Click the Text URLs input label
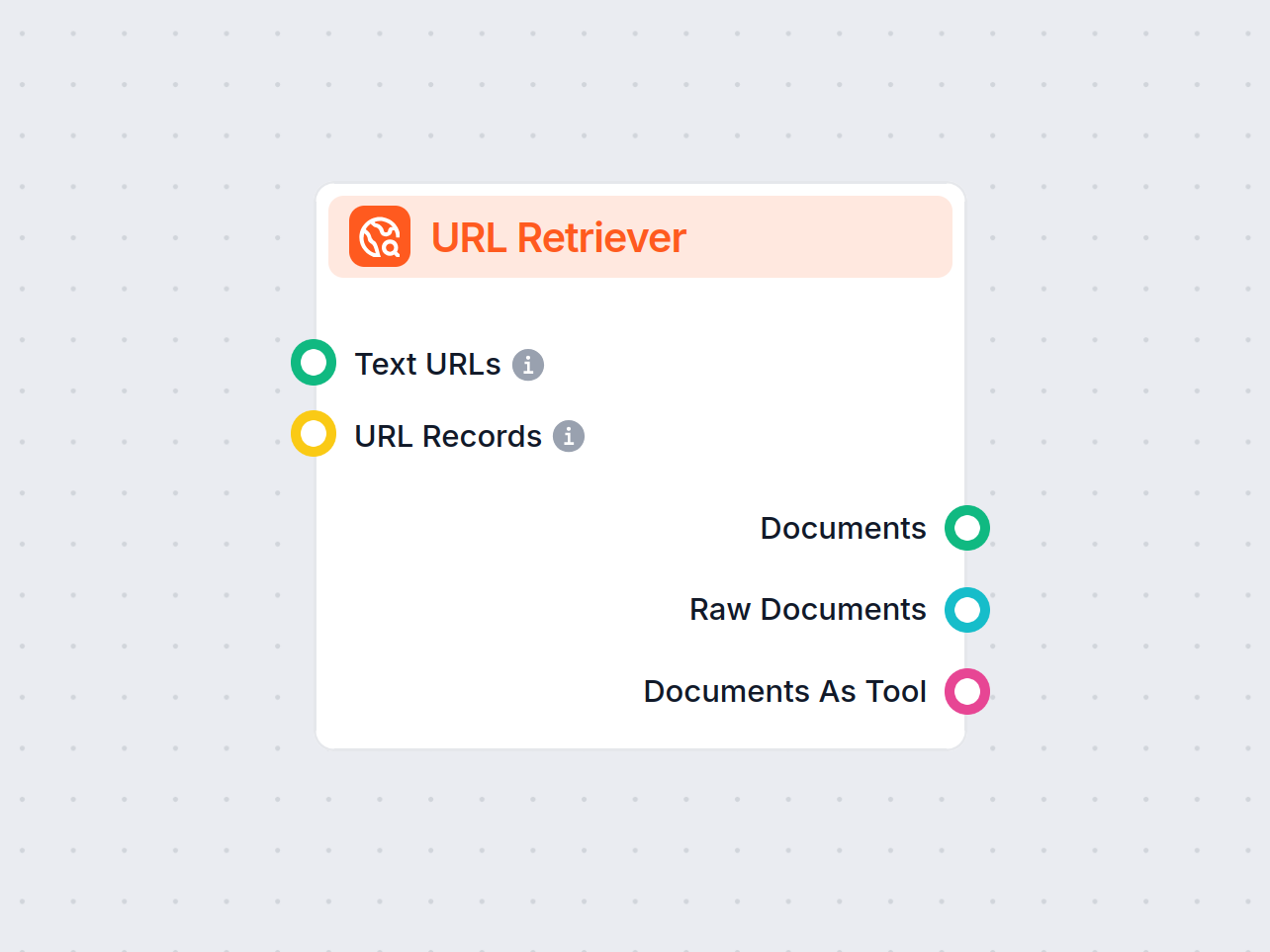Viewport: 1270px width, 952px height. click(x=427, y=365)
